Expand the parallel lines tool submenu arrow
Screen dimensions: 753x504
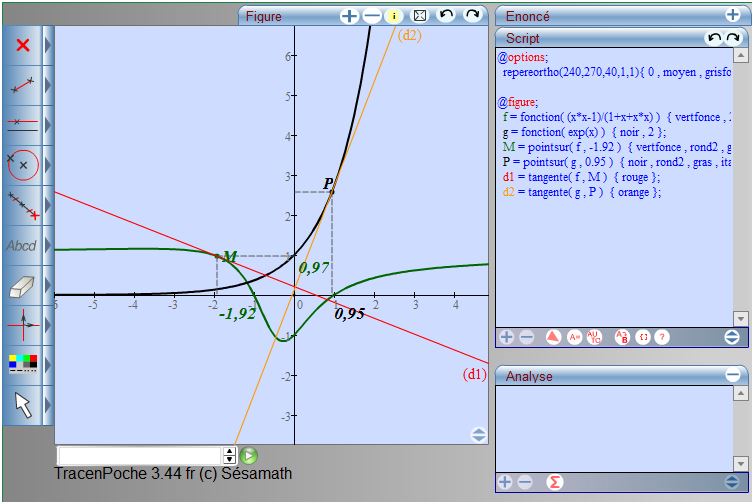pyautogui.click(x=48, y=125)
